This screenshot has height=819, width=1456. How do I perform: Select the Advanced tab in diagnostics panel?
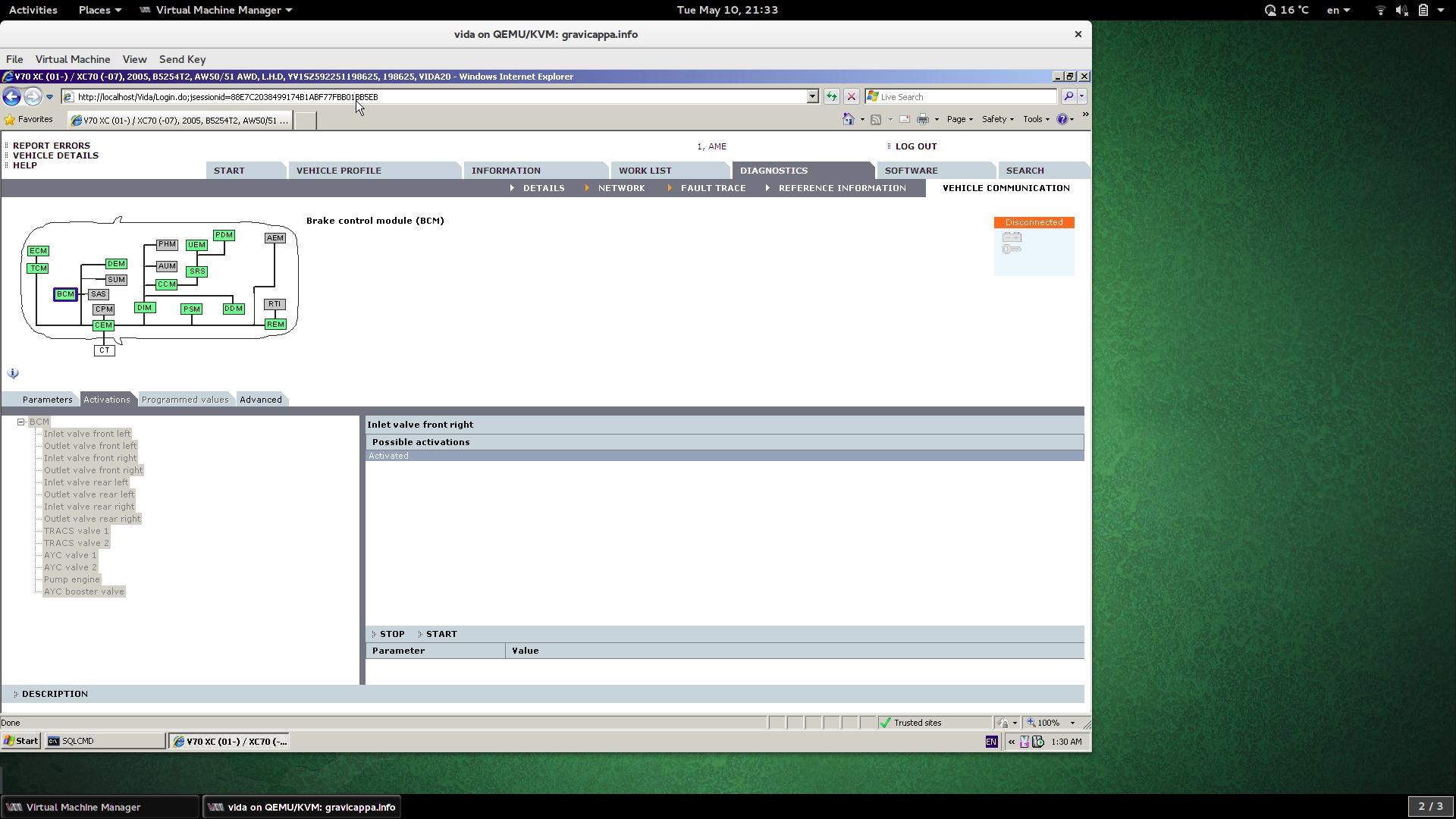pyautogui.click(x=260, y=399)
